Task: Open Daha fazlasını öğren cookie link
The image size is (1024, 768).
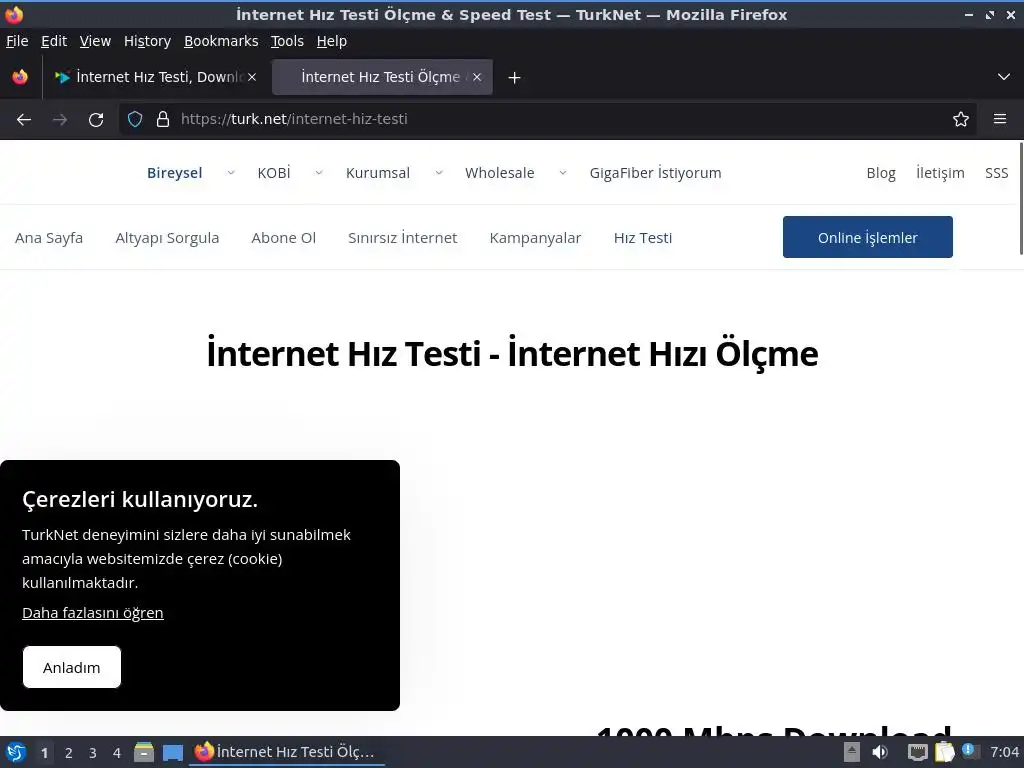Action: pos(93,613)
